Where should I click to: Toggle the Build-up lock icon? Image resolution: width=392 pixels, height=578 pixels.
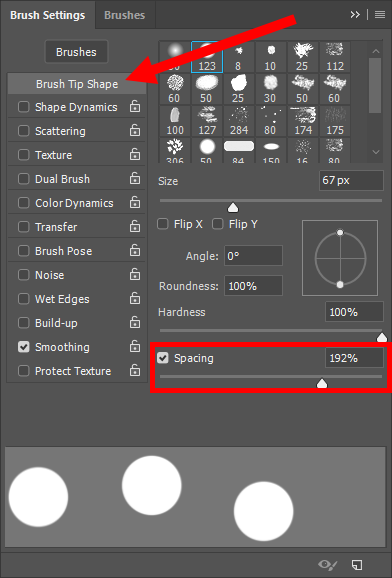point(135,322)
